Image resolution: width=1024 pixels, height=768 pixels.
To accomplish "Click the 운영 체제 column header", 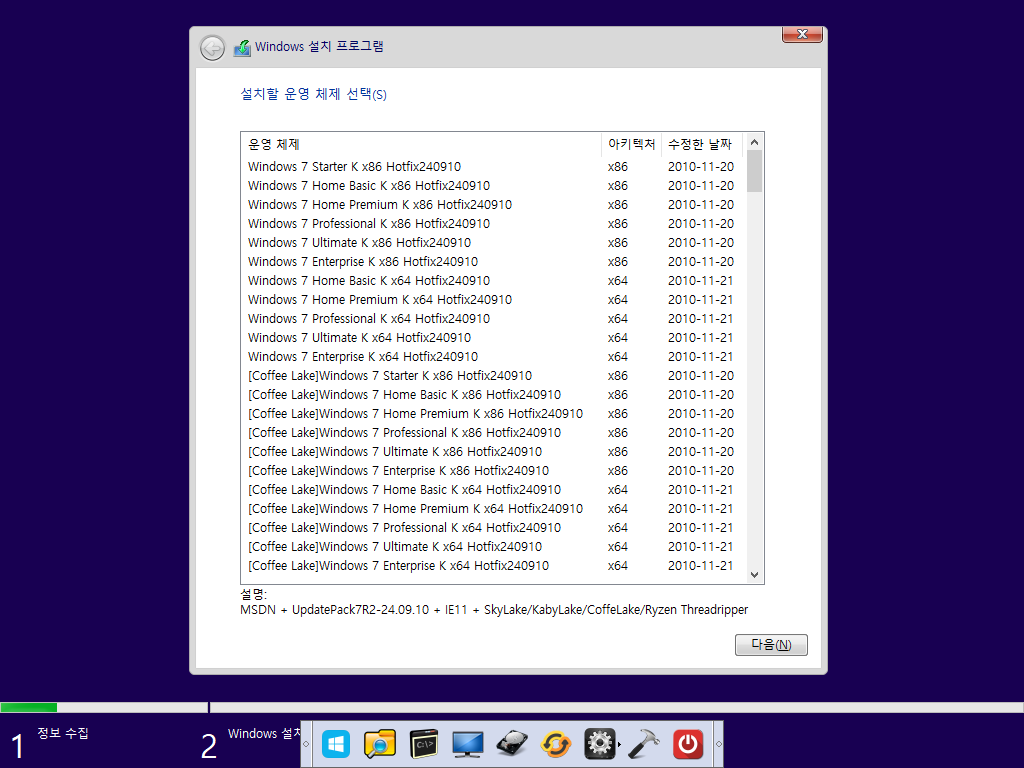I will (x=421, y=144).
